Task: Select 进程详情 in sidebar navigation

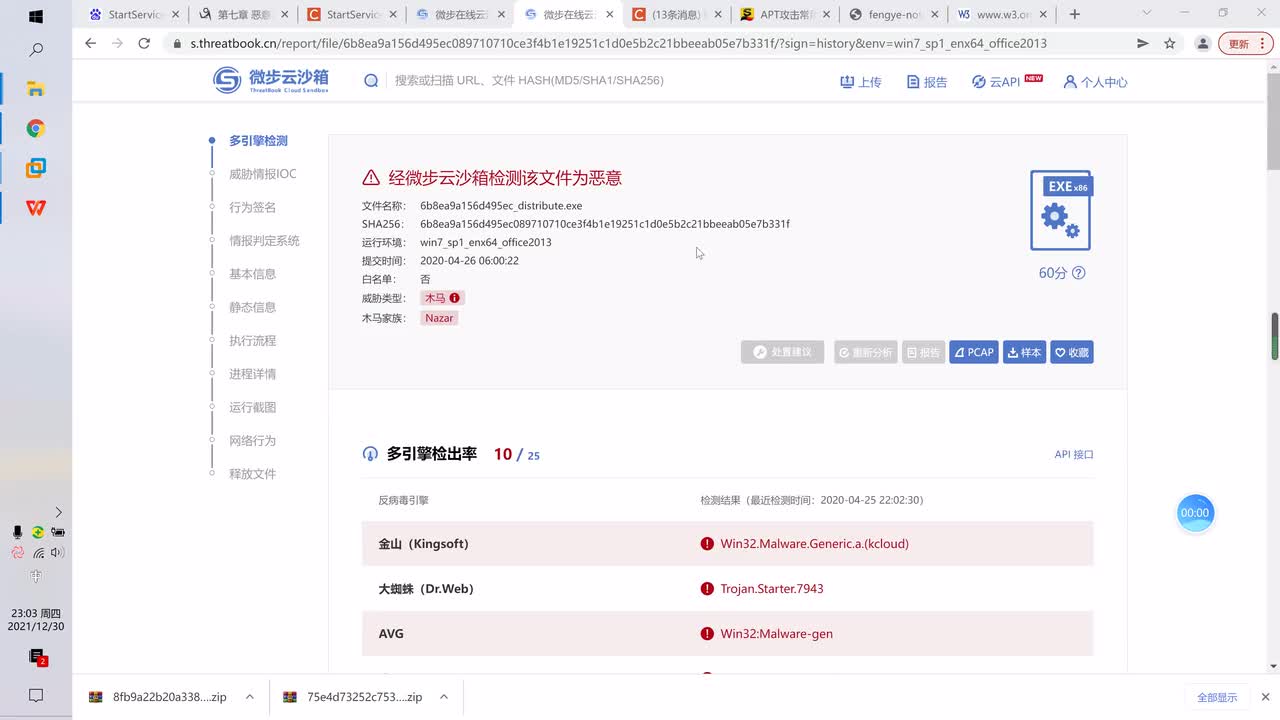Action: (x=252, y=374)
